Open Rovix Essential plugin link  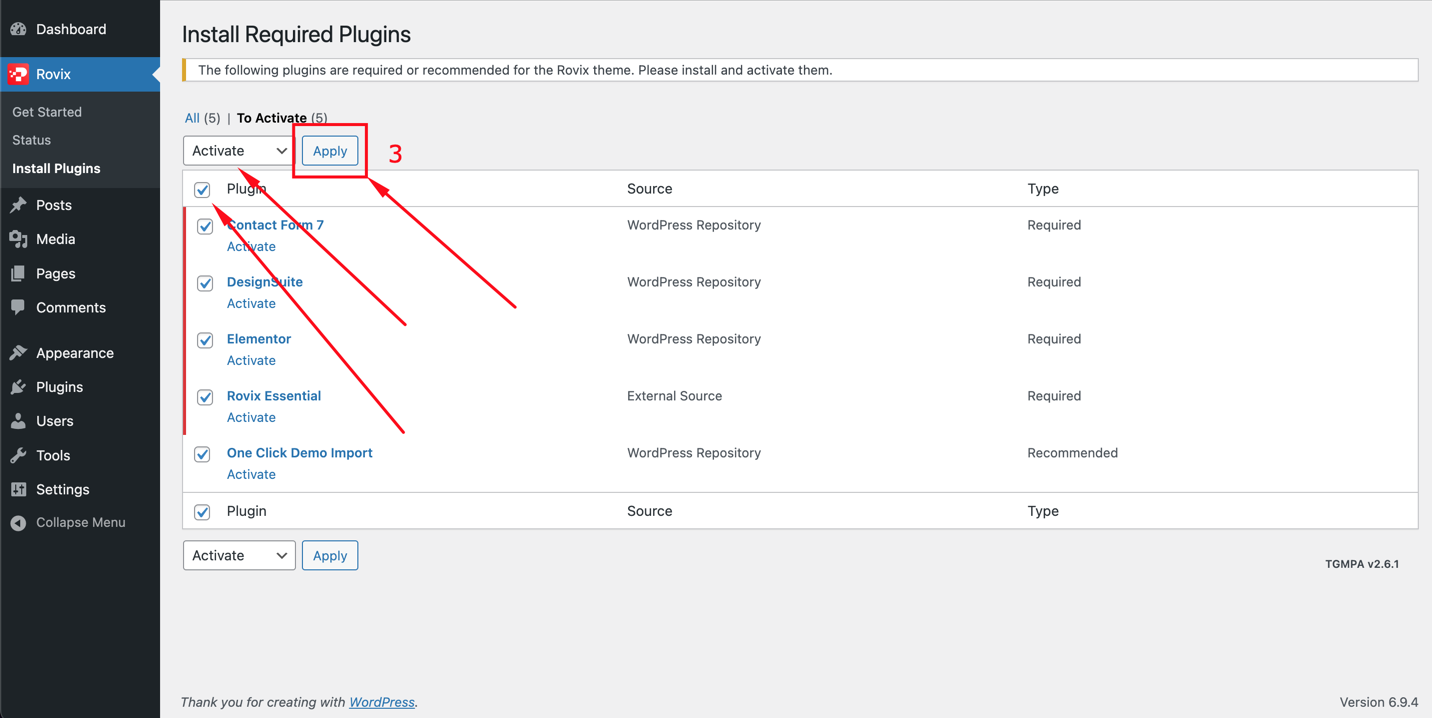274,396
